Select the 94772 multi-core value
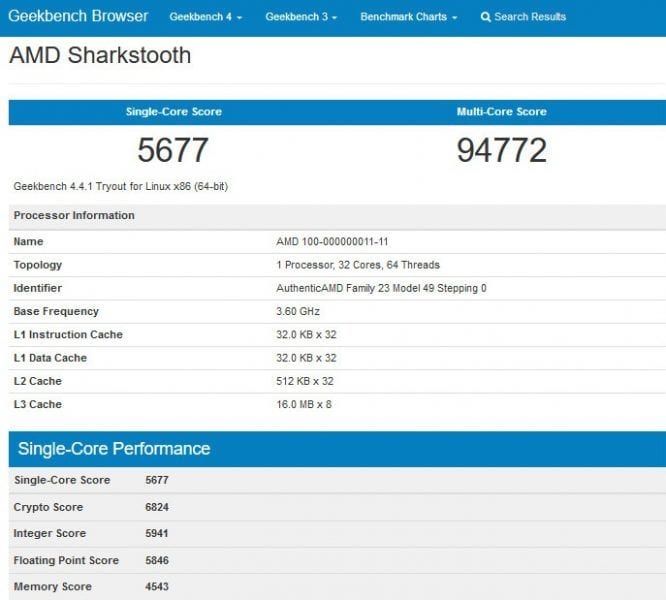666x600 pixels. (x=502, y=150)
